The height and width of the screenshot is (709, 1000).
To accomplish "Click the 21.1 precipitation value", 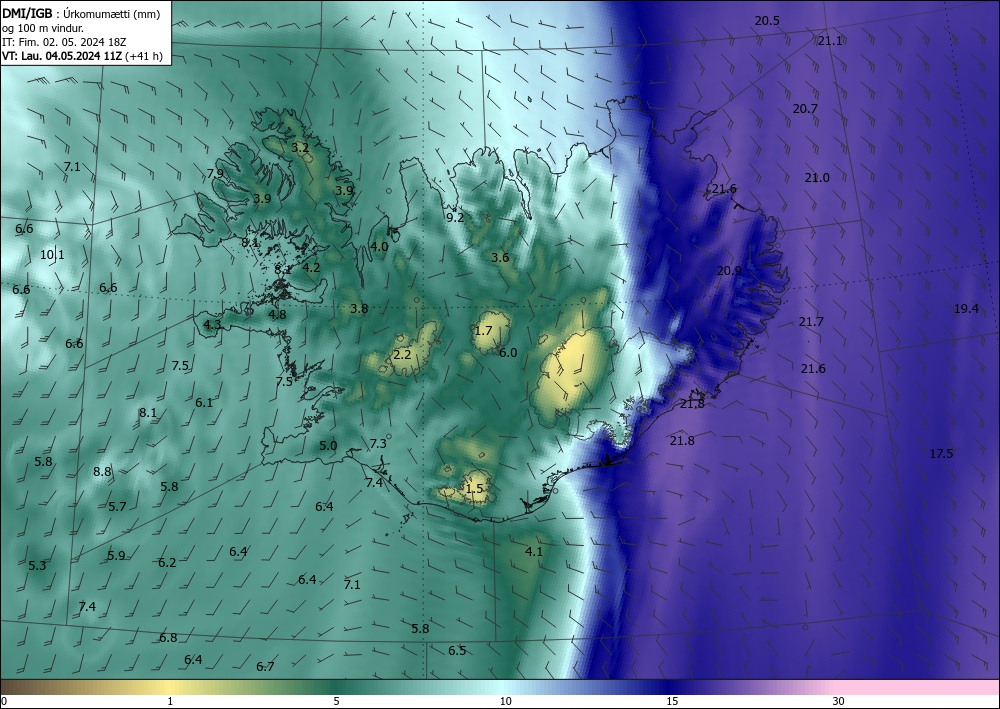I will pos(830,41).
